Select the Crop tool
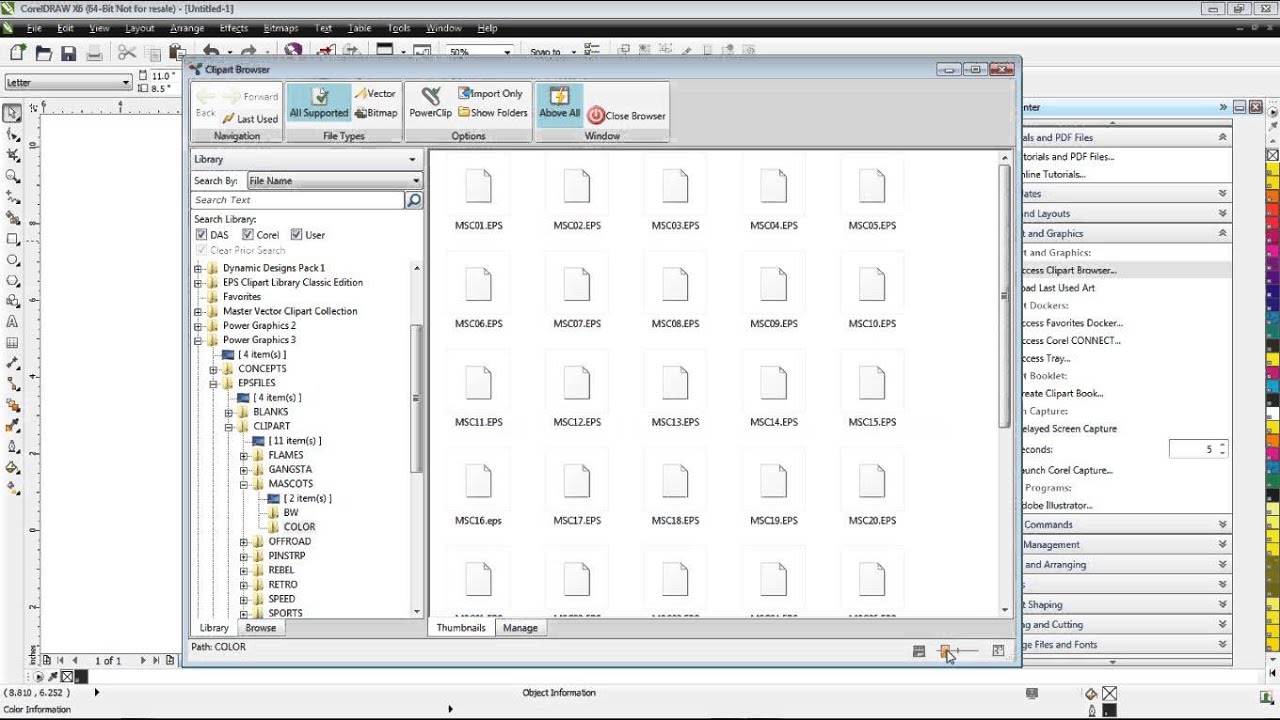 (13, 155)
